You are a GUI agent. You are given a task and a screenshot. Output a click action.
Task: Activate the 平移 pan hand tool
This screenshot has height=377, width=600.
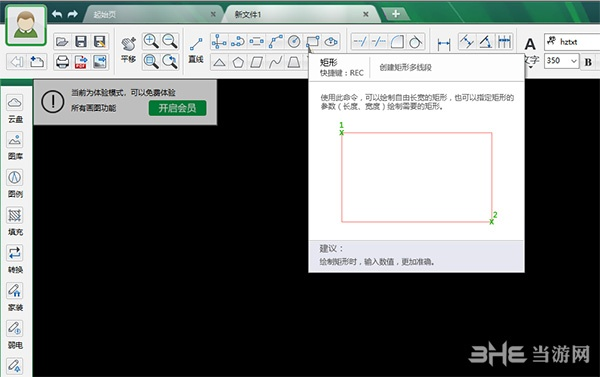click(x=129, y=49)
